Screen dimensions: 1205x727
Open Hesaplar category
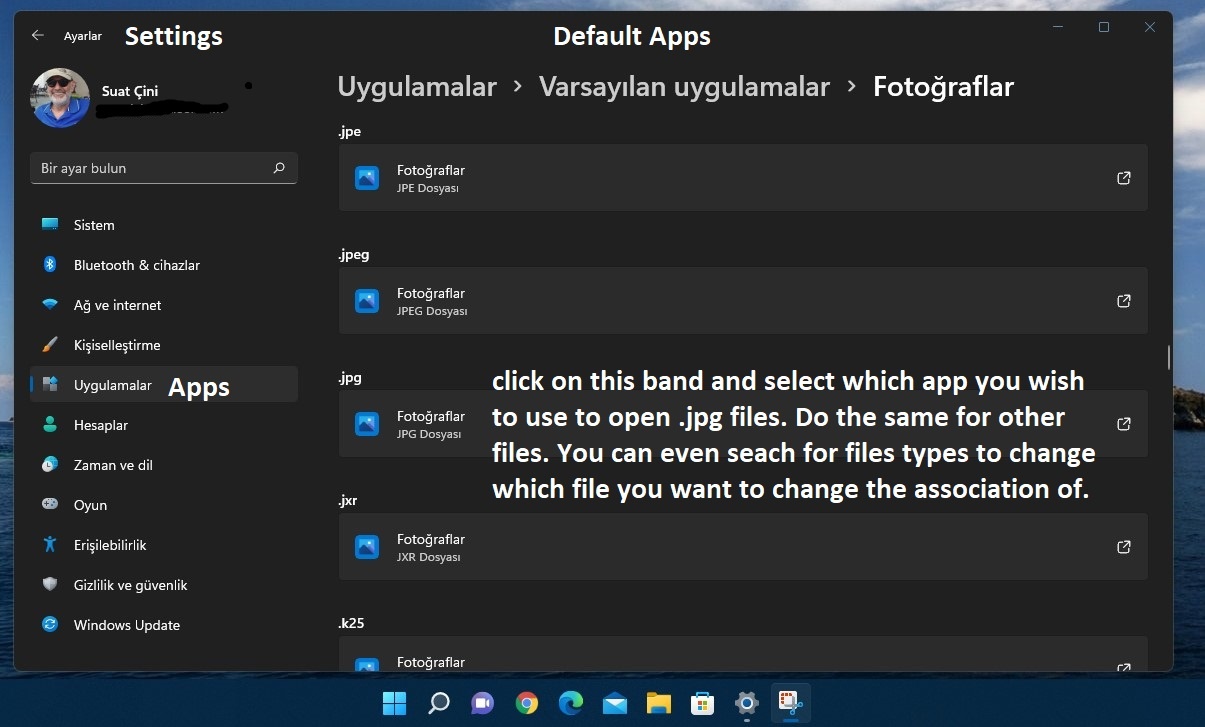(x=164, y=425)
